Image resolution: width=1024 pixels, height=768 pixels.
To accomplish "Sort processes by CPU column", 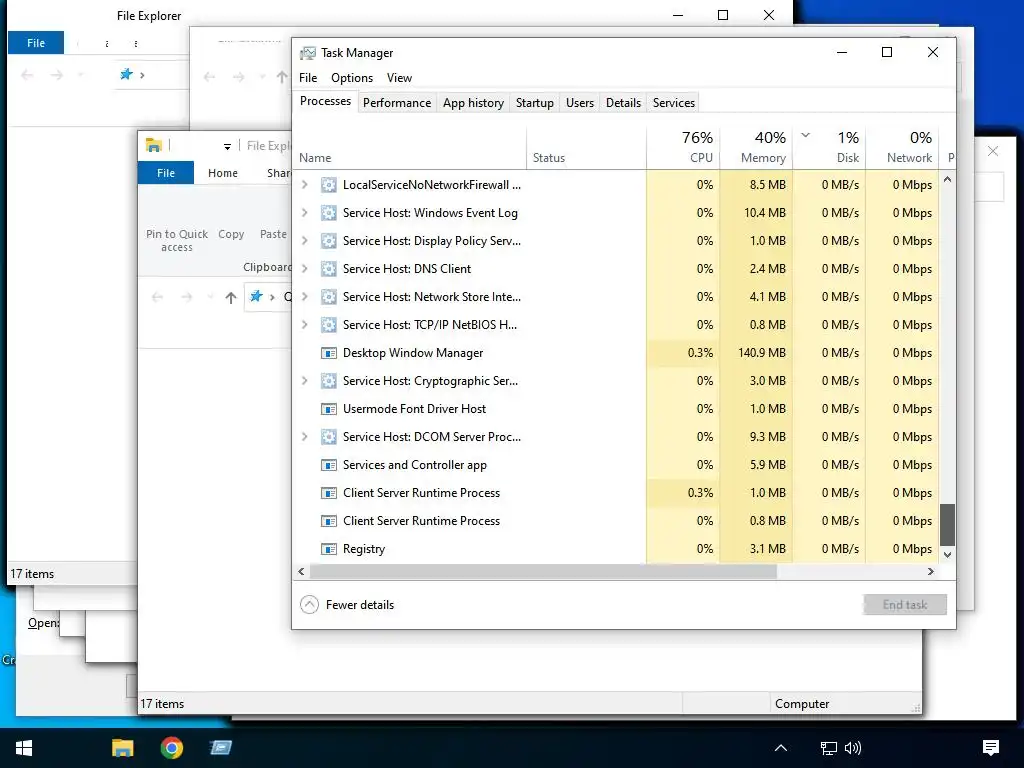I will [x=683, y=147].
